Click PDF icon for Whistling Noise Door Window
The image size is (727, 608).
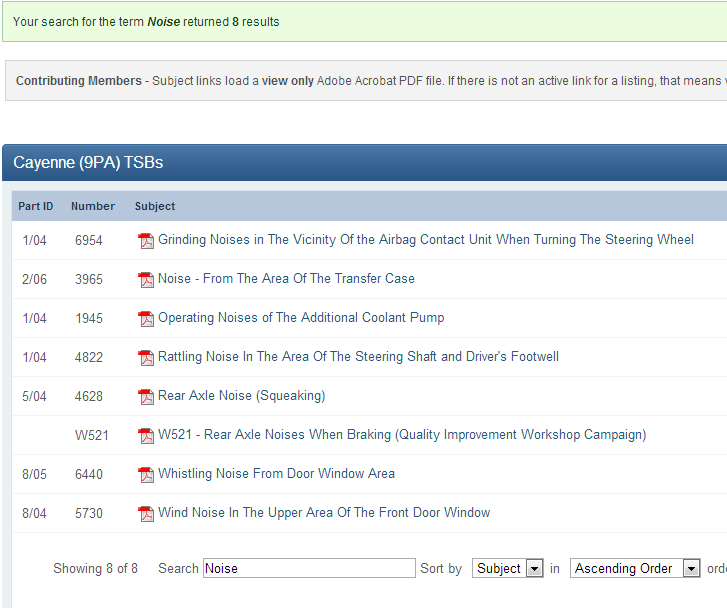click(146, 474)
